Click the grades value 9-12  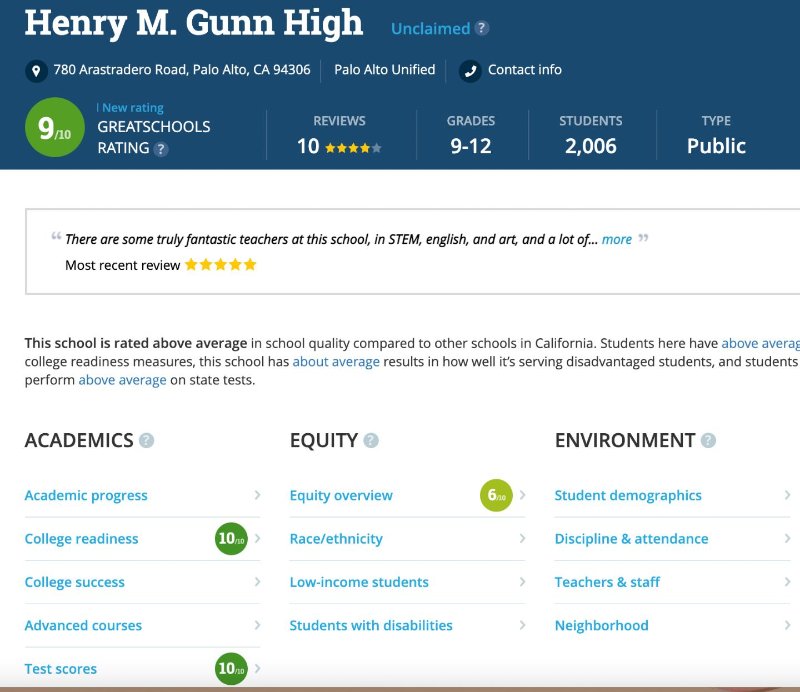tap(470, 146)
